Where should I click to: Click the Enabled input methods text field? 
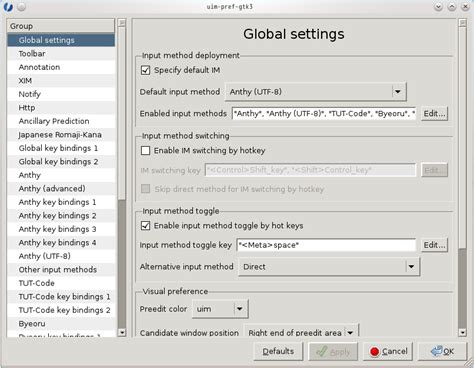pyautogui.click(x=324, y=114)
